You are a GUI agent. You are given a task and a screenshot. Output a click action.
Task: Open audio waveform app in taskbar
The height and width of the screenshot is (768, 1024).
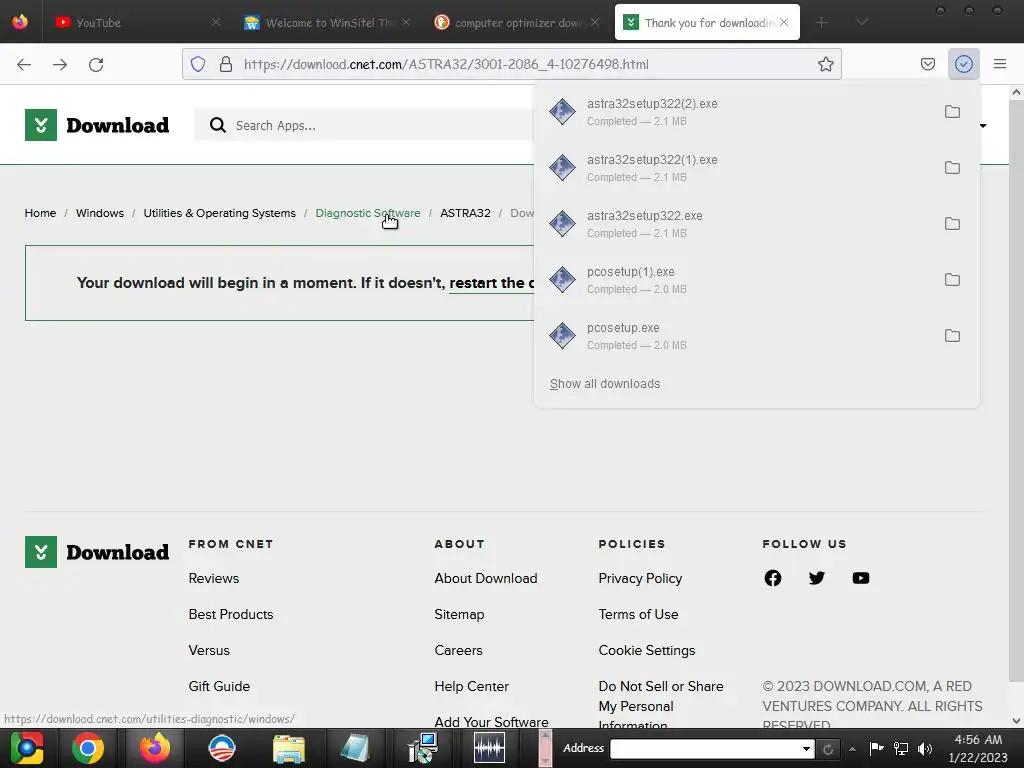[x=489, y=748]
